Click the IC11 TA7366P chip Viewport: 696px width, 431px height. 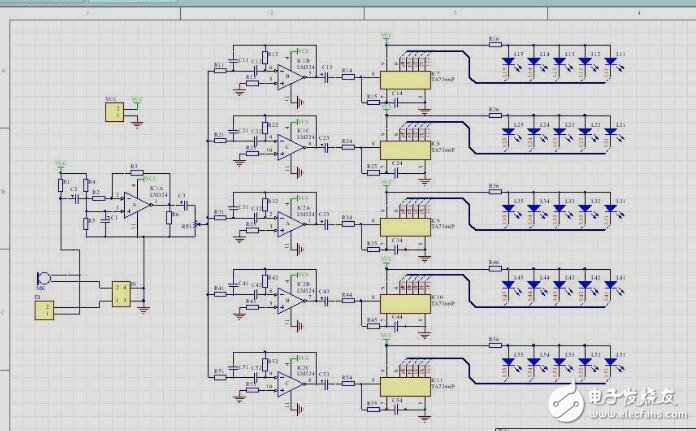(x=410, y=386)
